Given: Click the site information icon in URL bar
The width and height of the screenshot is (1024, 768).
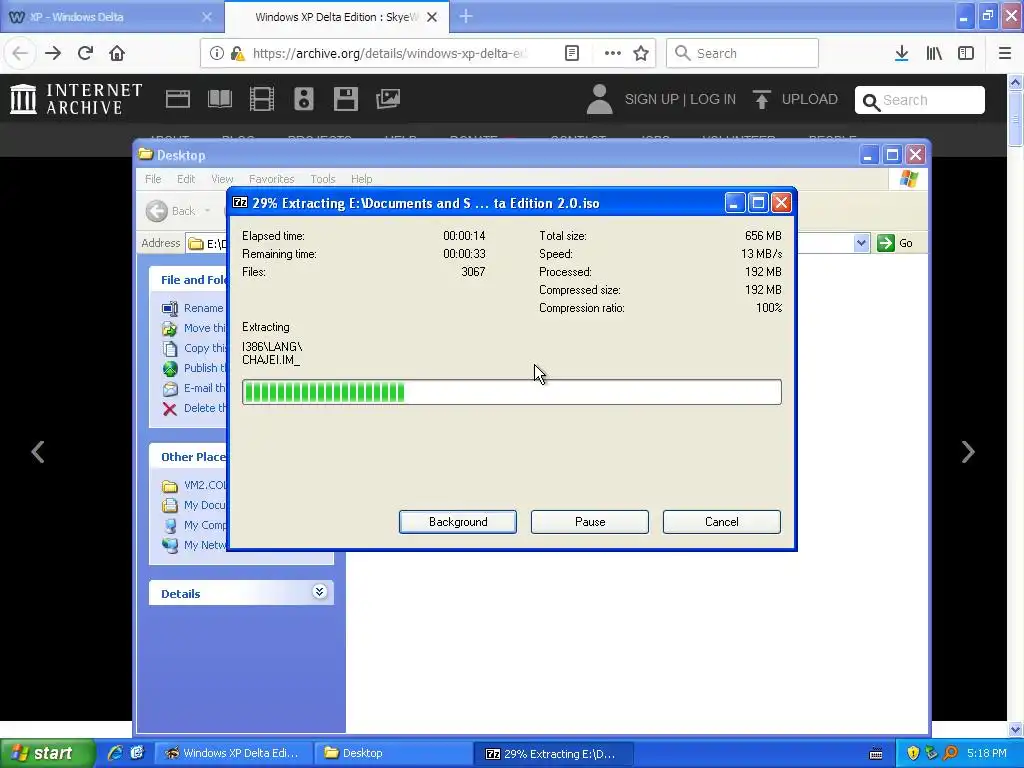Looking at the screenshot, I should [216, 53].
